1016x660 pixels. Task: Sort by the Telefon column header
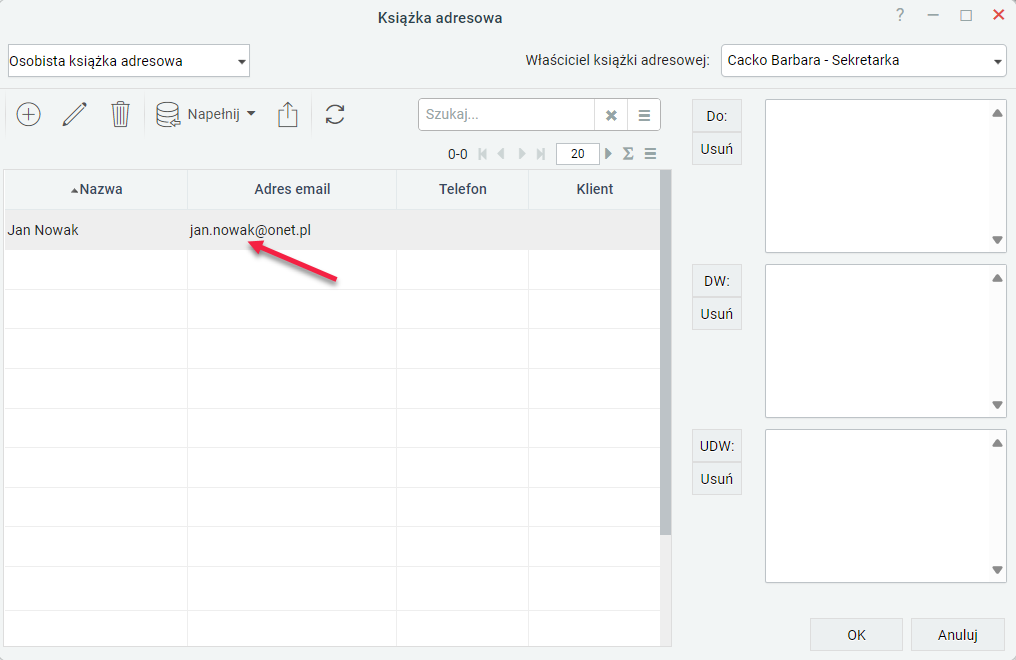[463, 189]
